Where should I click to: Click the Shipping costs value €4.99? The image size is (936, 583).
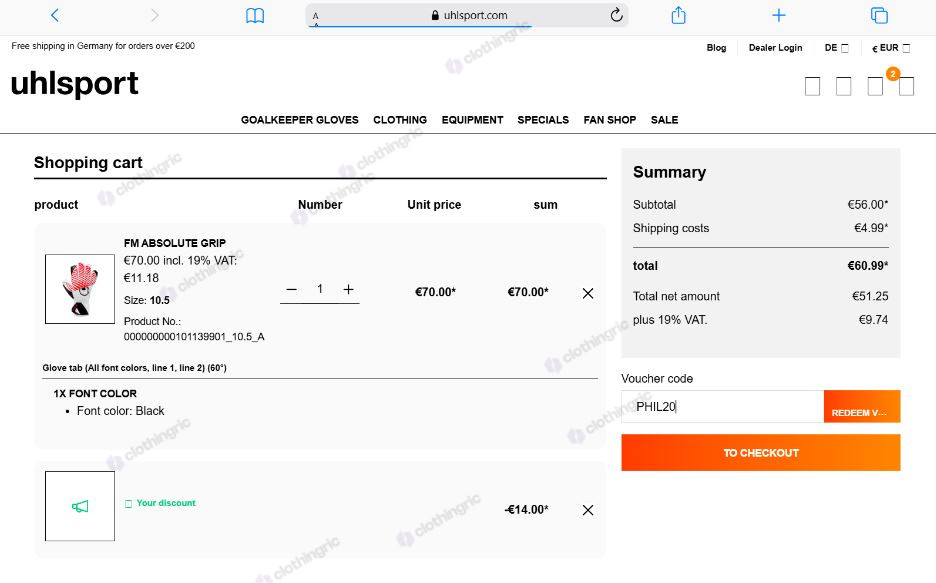coord(871,228)
